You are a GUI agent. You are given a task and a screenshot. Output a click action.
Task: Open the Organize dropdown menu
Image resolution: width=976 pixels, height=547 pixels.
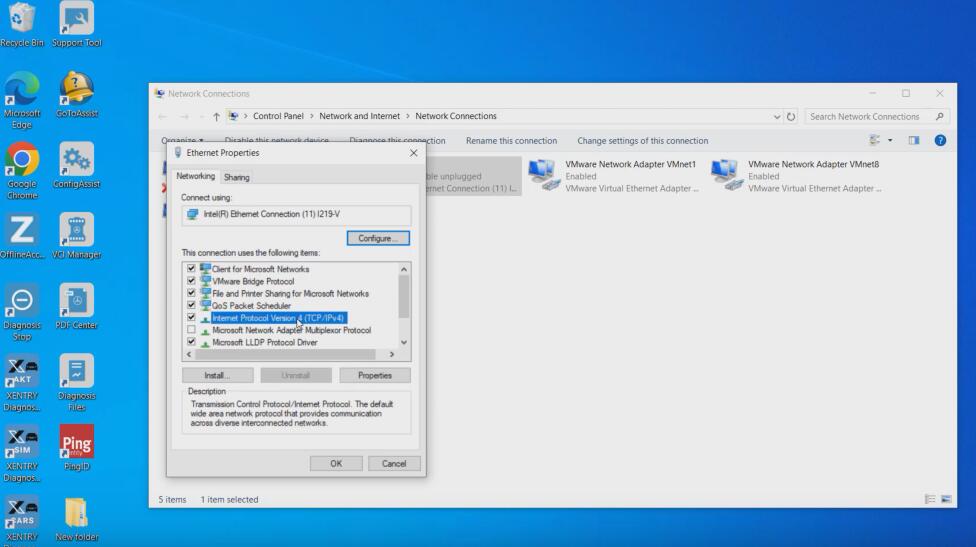coord(182,141)
